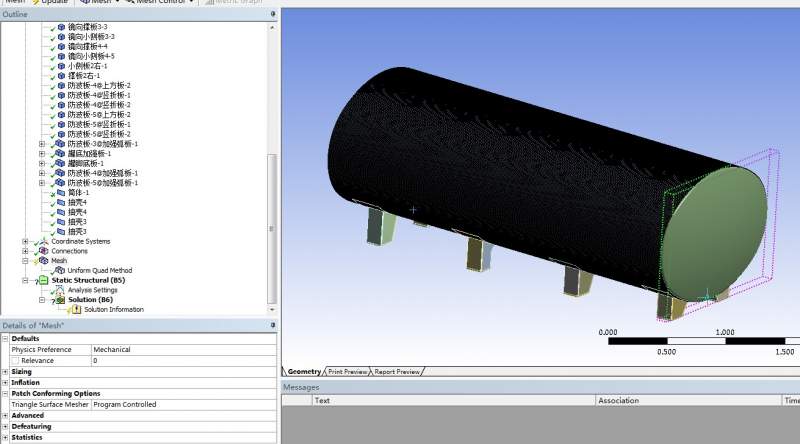Collapse the Solution (B6) branch
The image size is (800, 444).
tap(42, 300)
